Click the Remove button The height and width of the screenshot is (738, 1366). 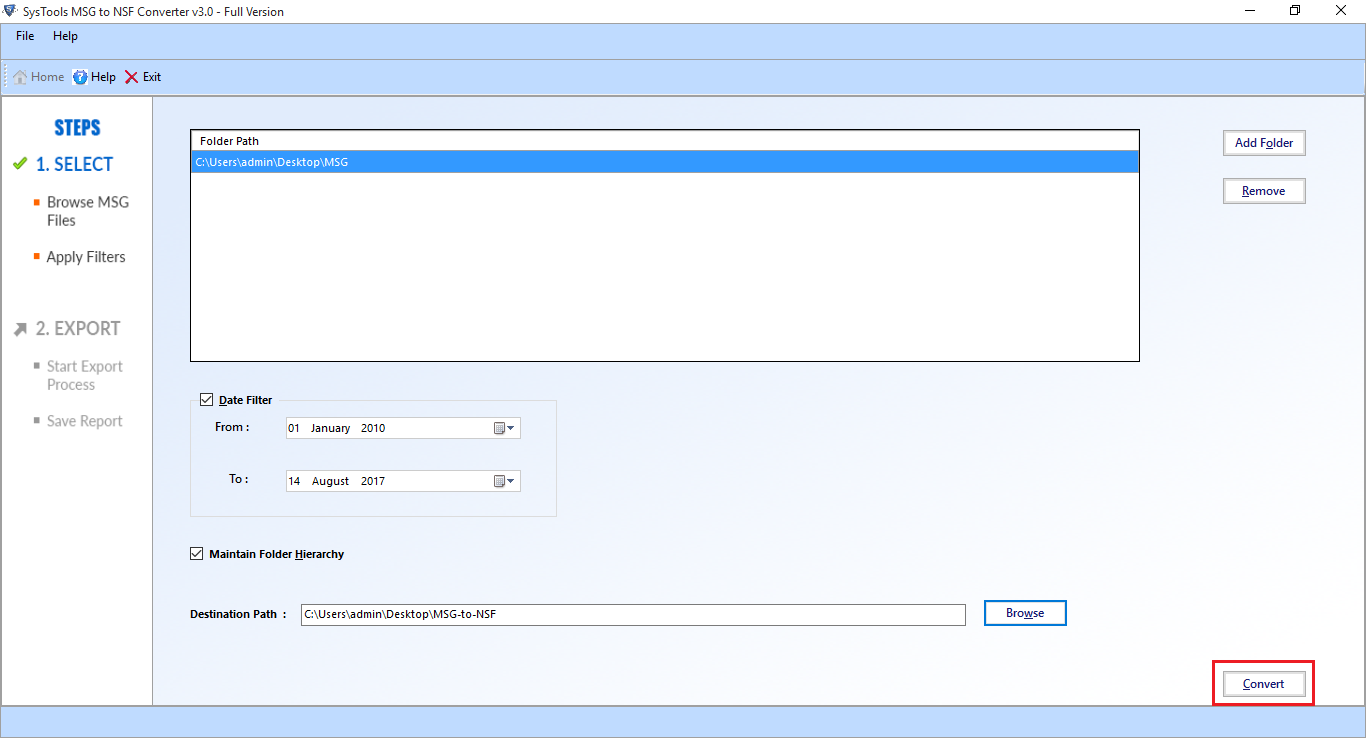pos(1264,191)
